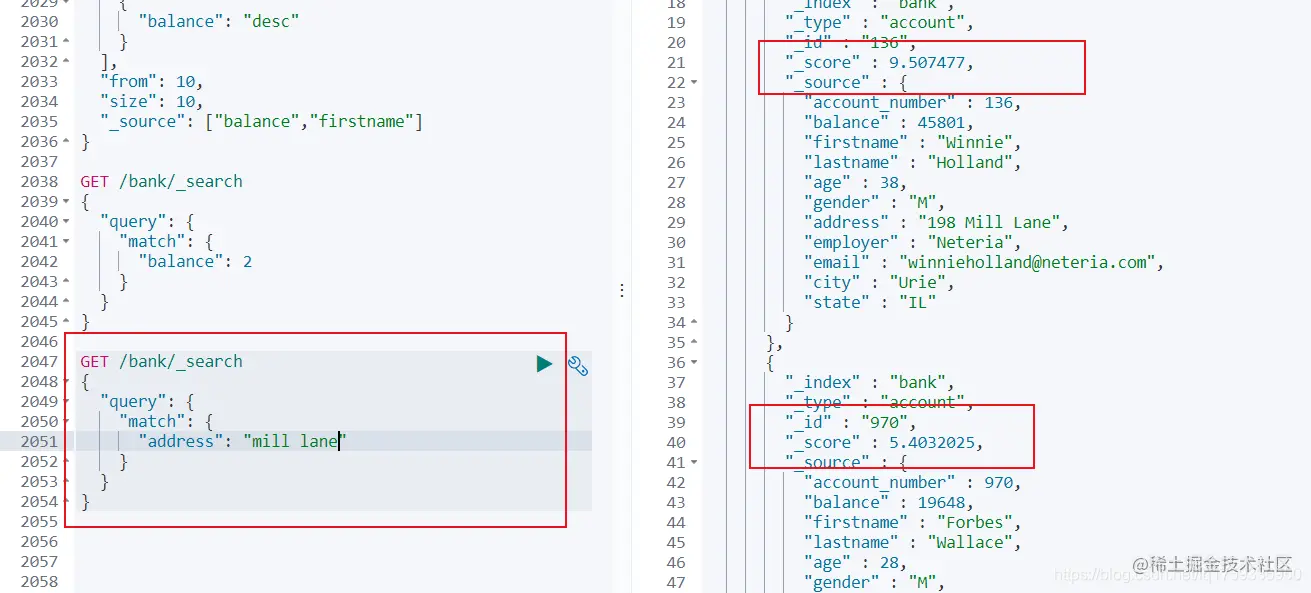
Task: Click the state "IL" line
Action: (869, 302)
